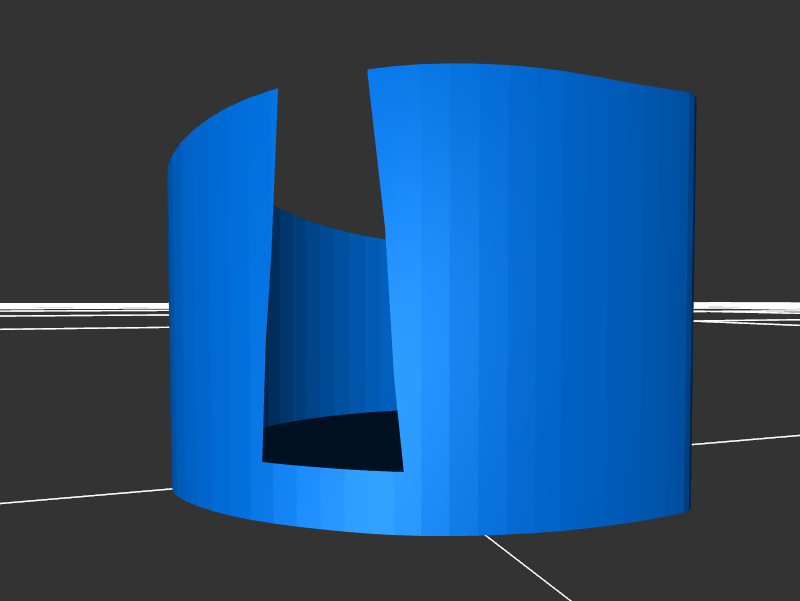Select the white horizon line left of the cylinder
Image resolution: width=800 pixels, height=601 pixels.
tap(80, 308)
